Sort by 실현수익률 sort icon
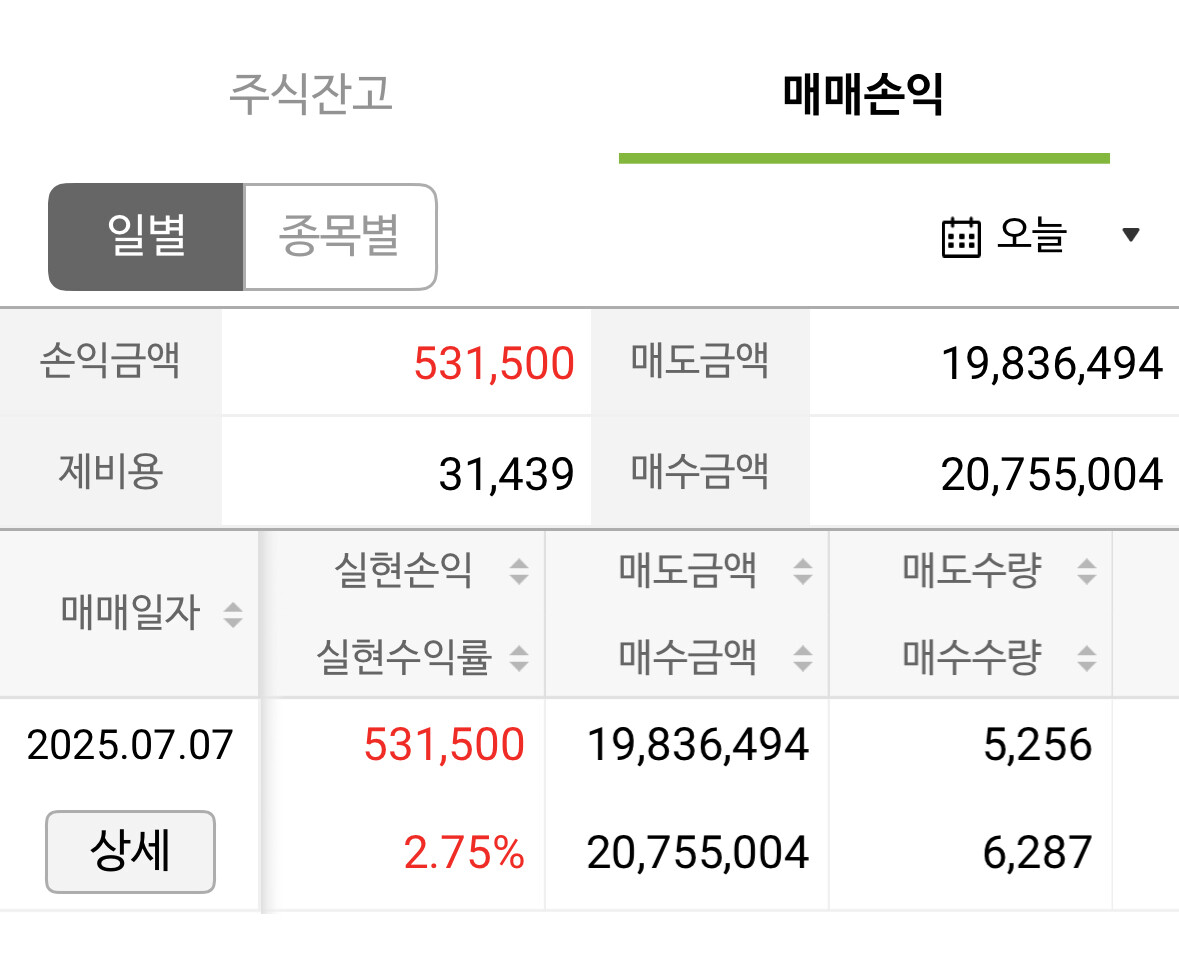This screenshot has height=965, width=1179. click(x=518, y=658)
